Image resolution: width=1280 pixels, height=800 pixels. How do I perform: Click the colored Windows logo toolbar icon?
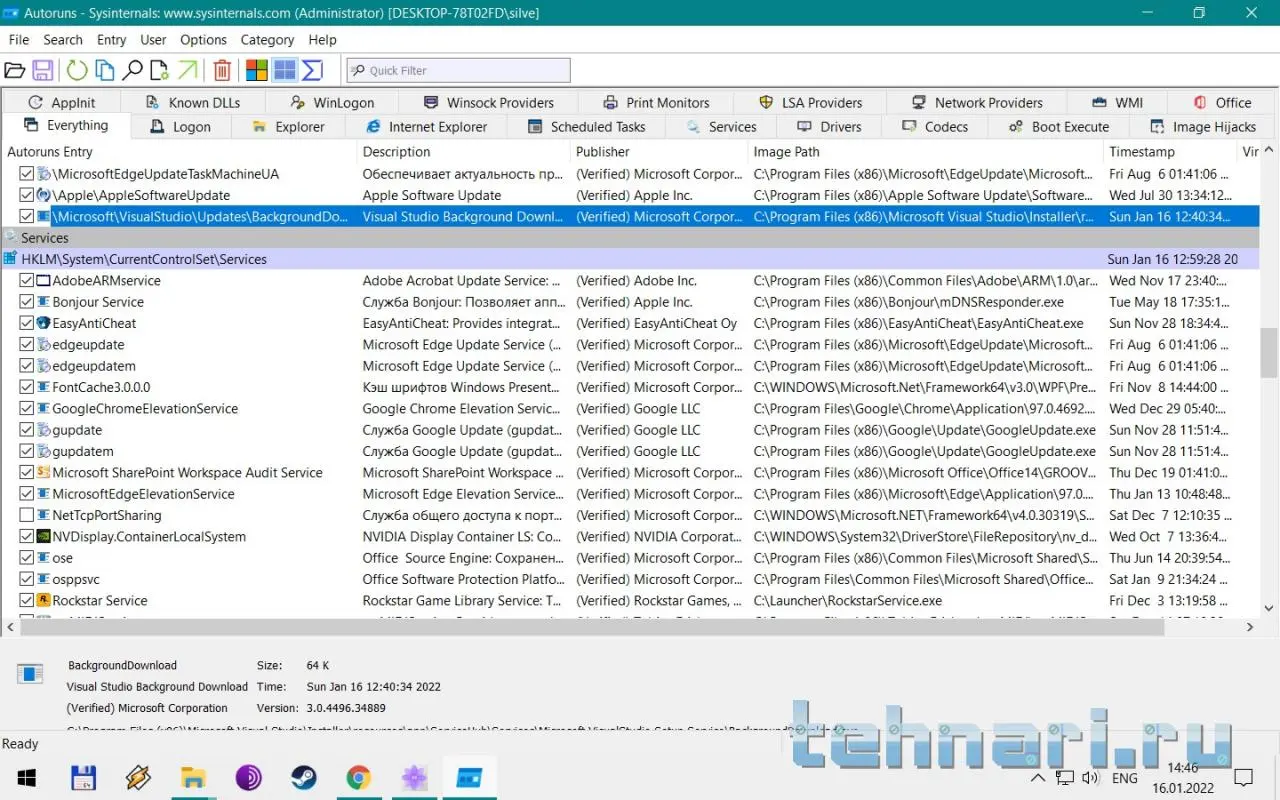pyautogui.click(x=257, y=70)
